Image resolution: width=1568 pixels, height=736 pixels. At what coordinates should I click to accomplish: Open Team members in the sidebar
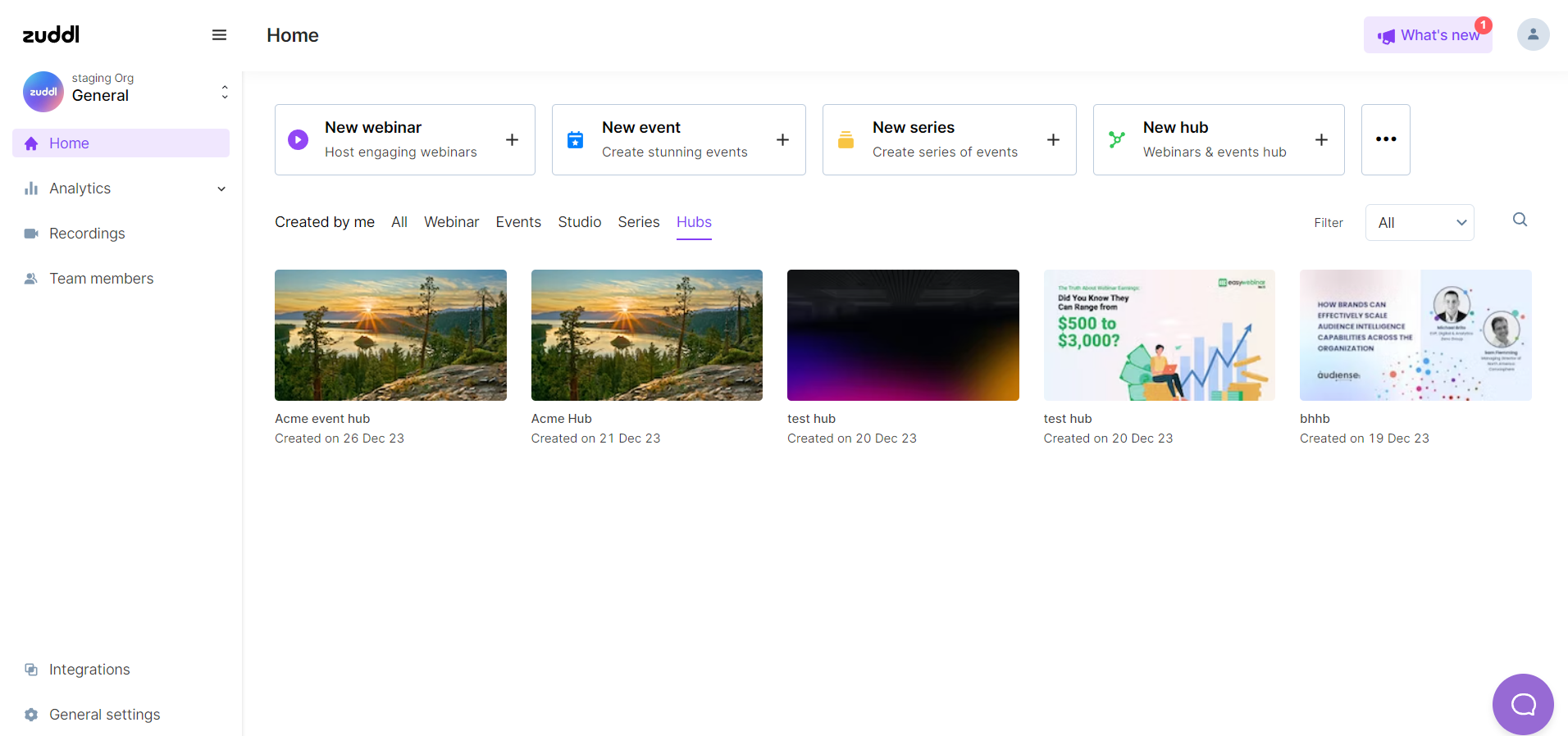(101, 279)
